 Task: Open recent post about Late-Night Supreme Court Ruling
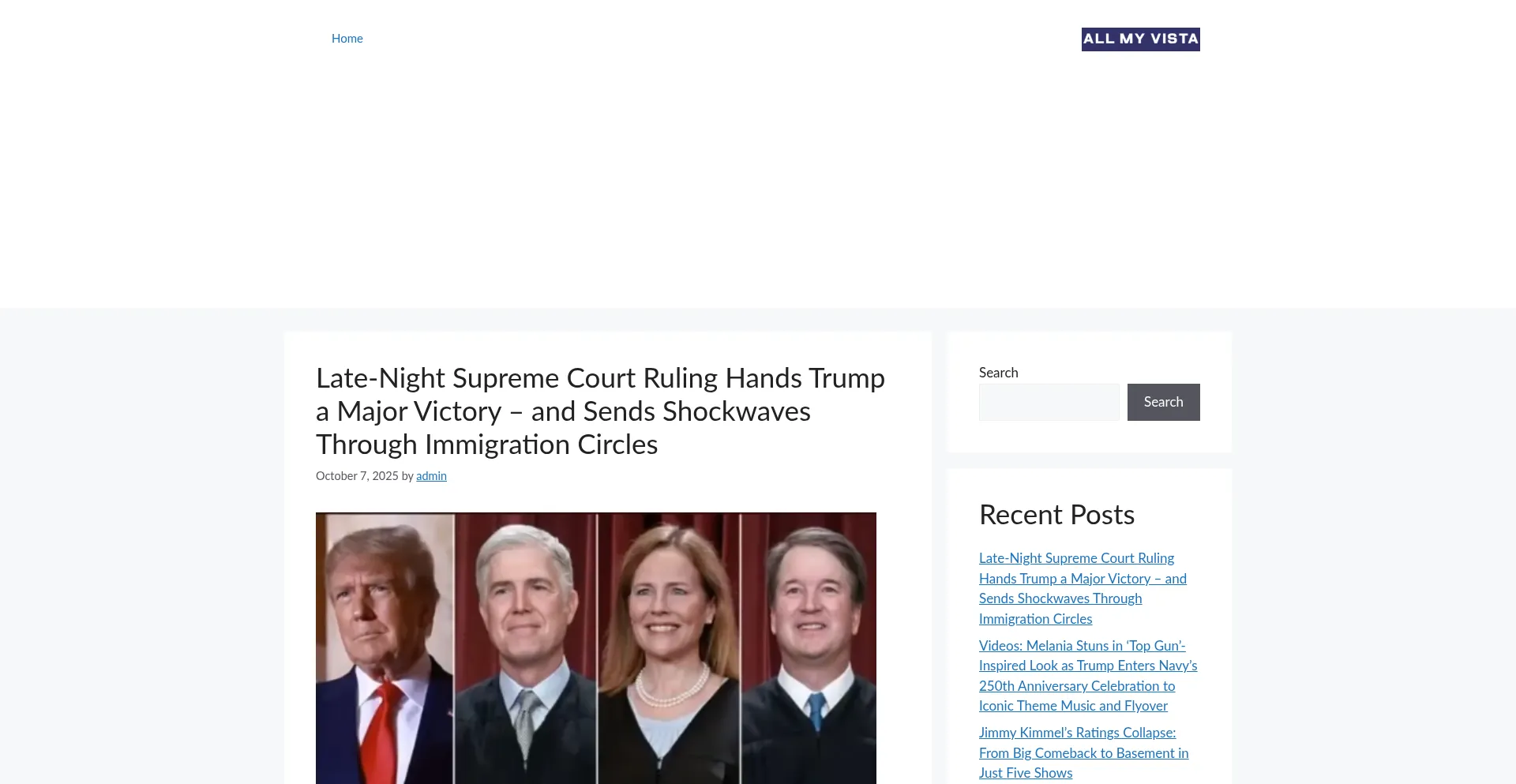1083,588
